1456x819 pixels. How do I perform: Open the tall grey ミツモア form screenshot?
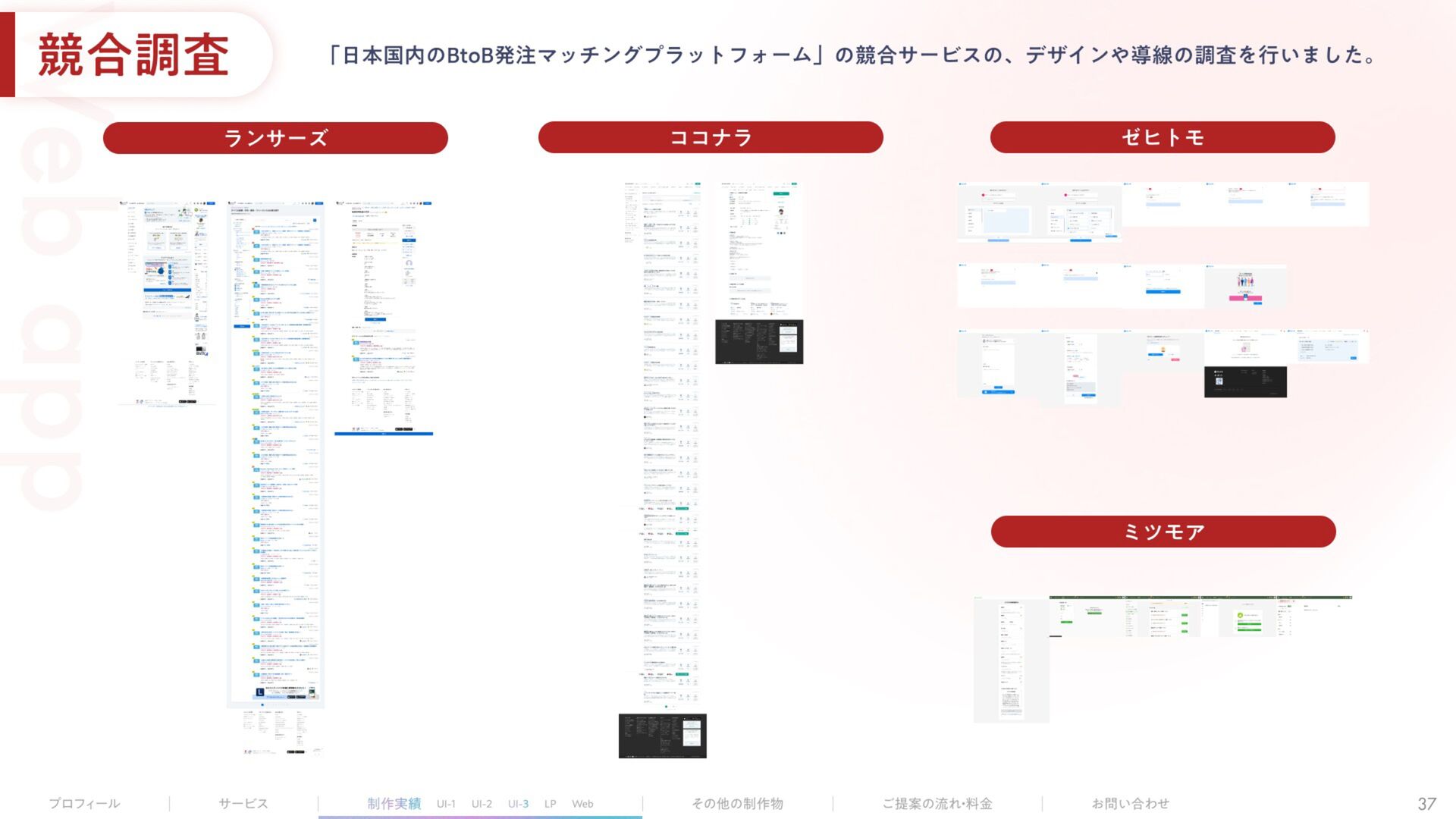point(1011,659)
